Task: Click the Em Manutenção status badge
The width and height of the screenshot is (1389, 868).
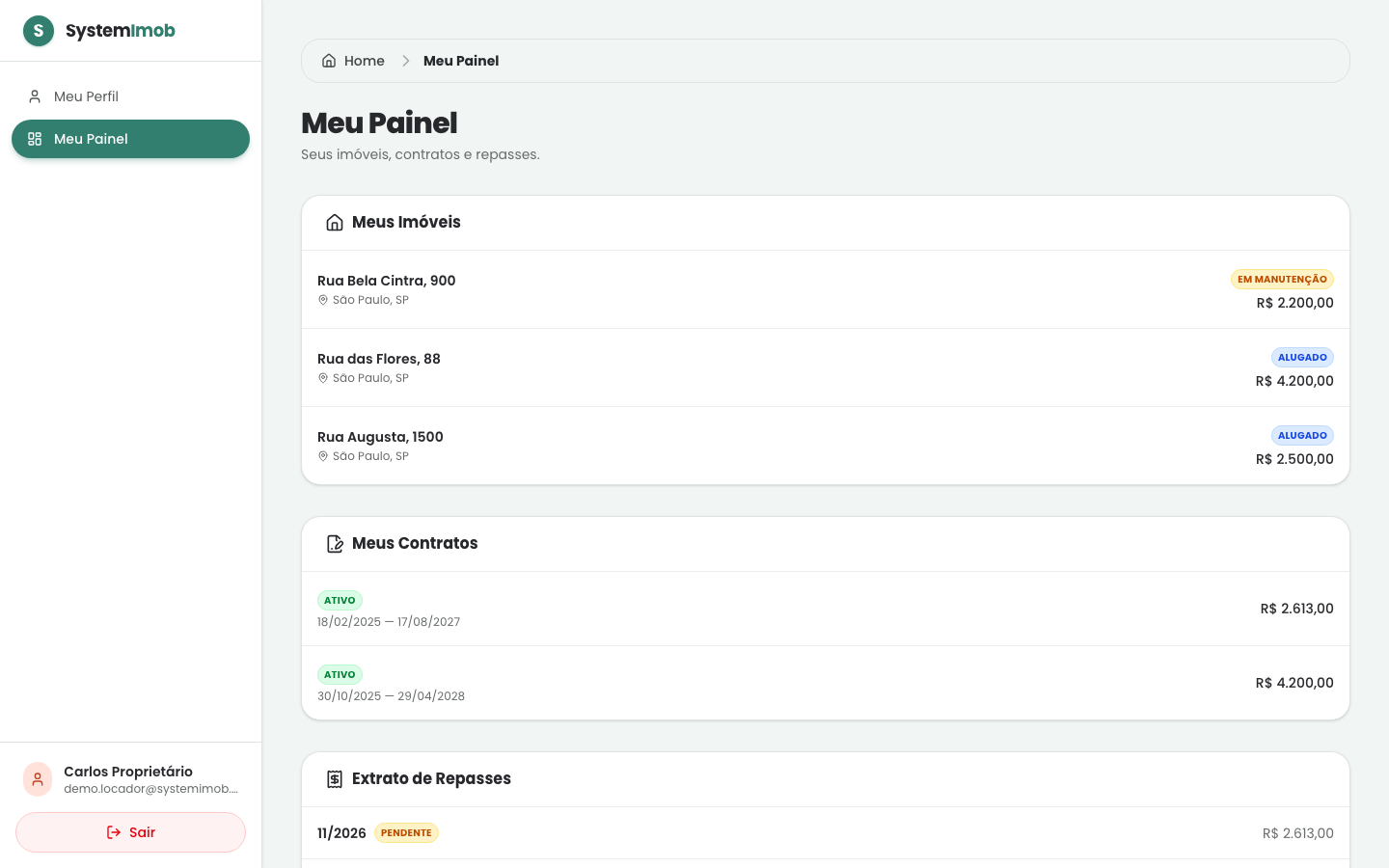Action: click(1282, 279)
